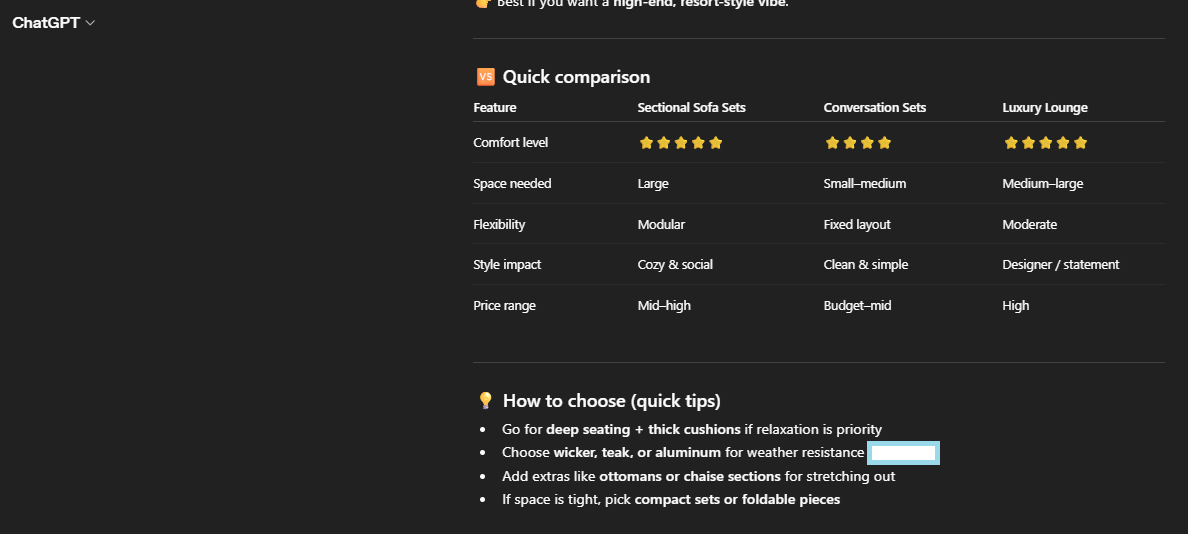Click the lightbulb emoji beside How to choose
1188x534 pixels.
click(x=486, y=401)
